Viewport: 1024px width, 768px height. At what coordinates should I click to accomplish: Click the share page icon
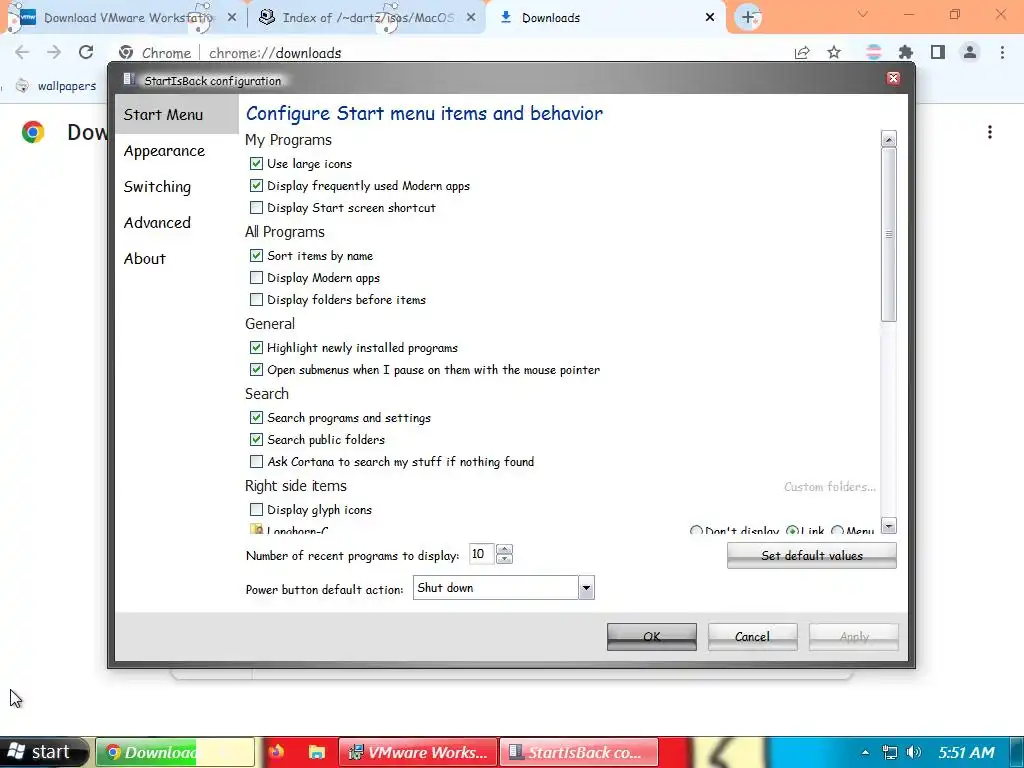pos(802,52)
